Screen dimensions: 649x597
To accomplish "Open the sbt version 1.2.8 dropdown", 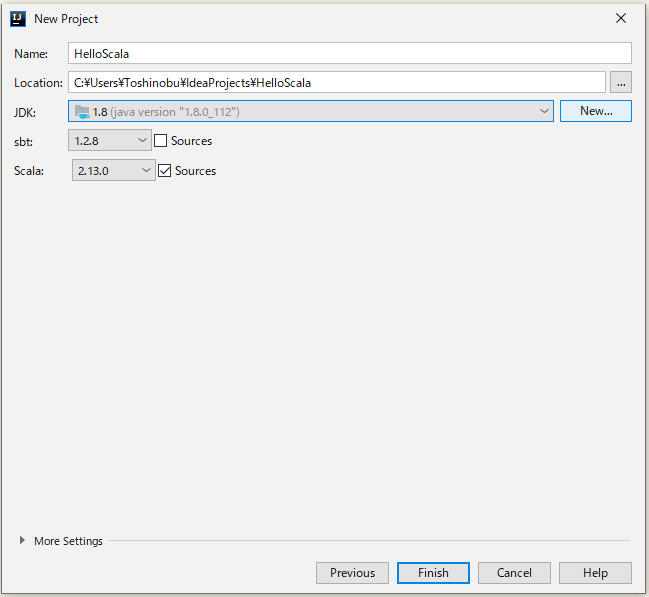I will click(x=110, y=140).
